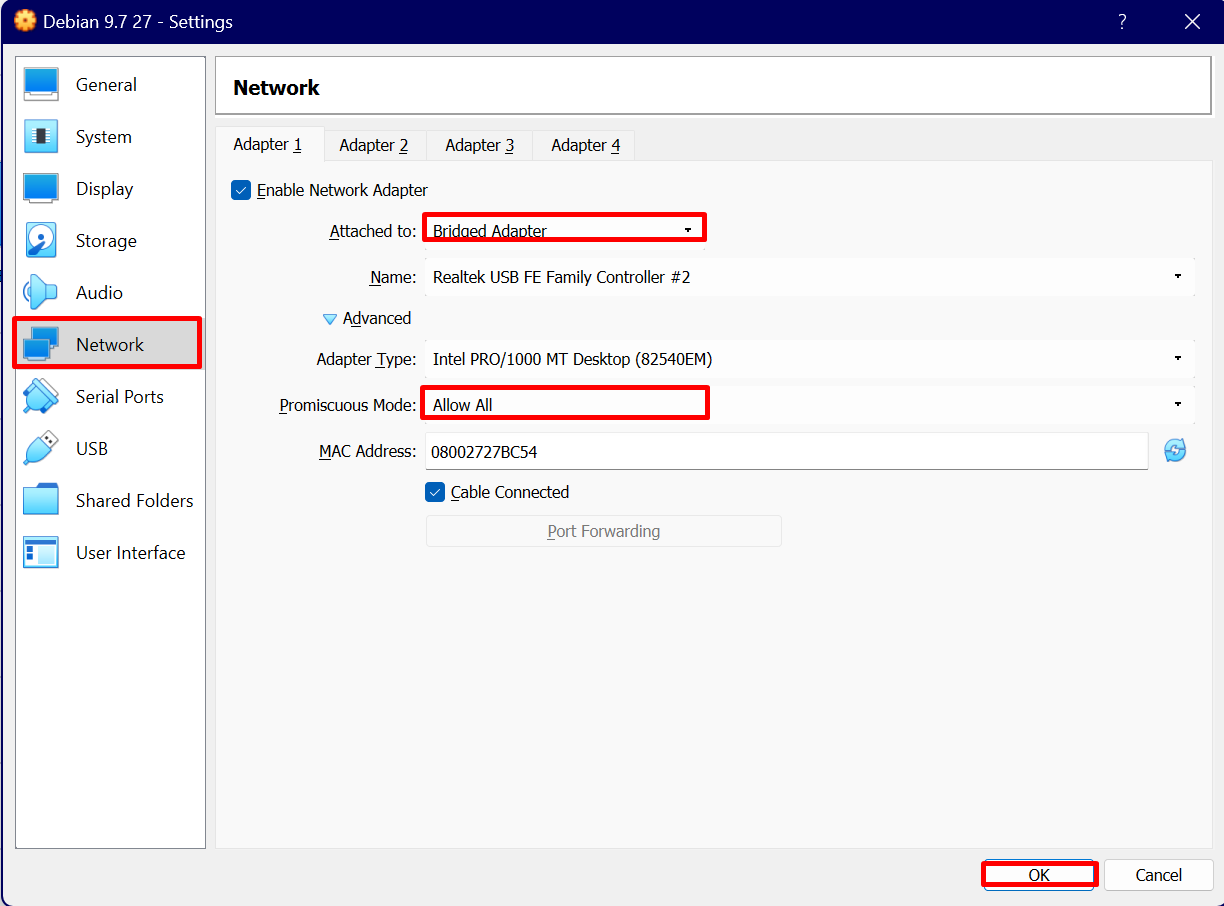Click the MAC Address label
Viewport: 1224px width, 906px height.
pyautogui.click(x=367, y=451)
